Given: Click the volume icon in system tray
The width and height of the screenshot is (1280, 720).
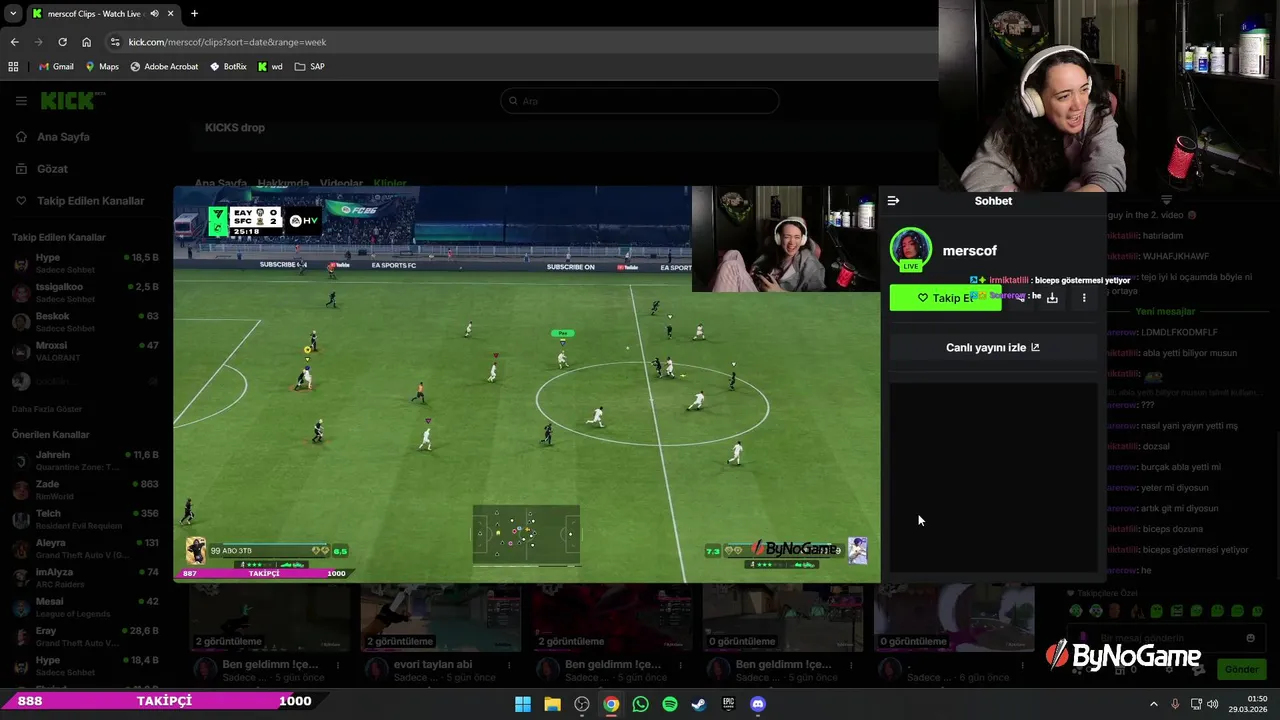Looking at the screenshot, I should tap(1213, 704).
